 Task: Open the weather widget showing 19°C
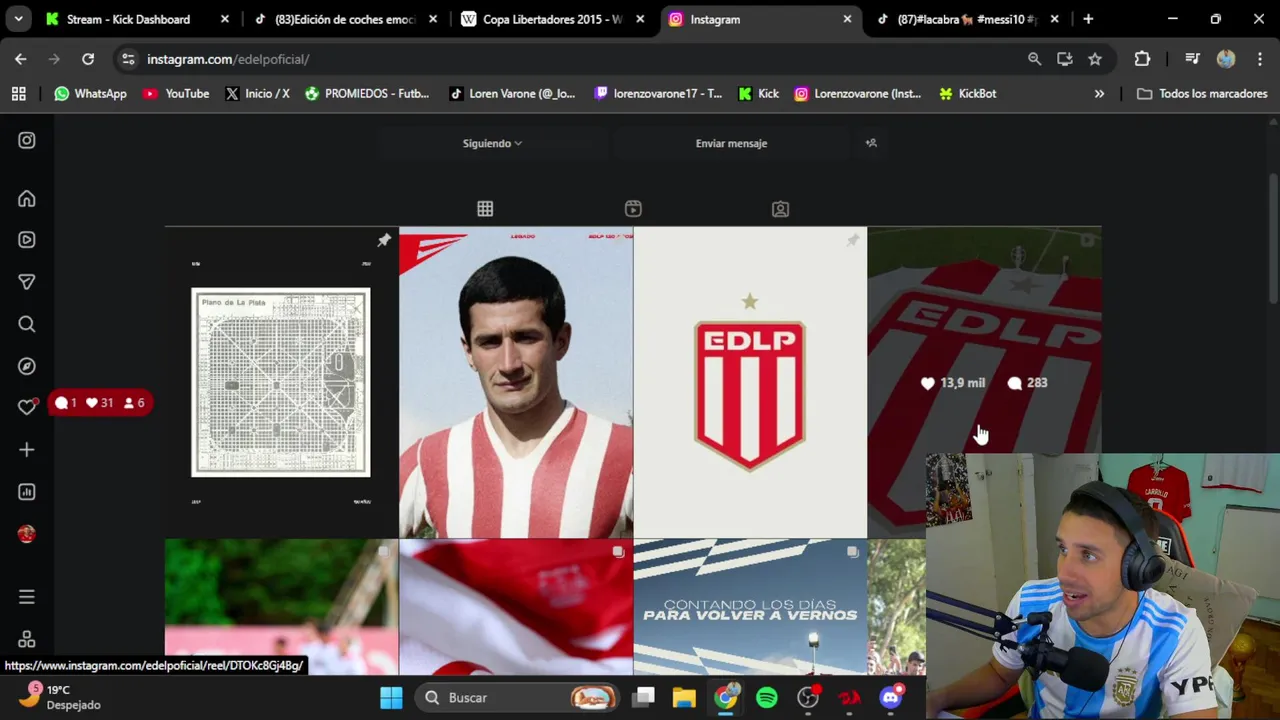60,697
